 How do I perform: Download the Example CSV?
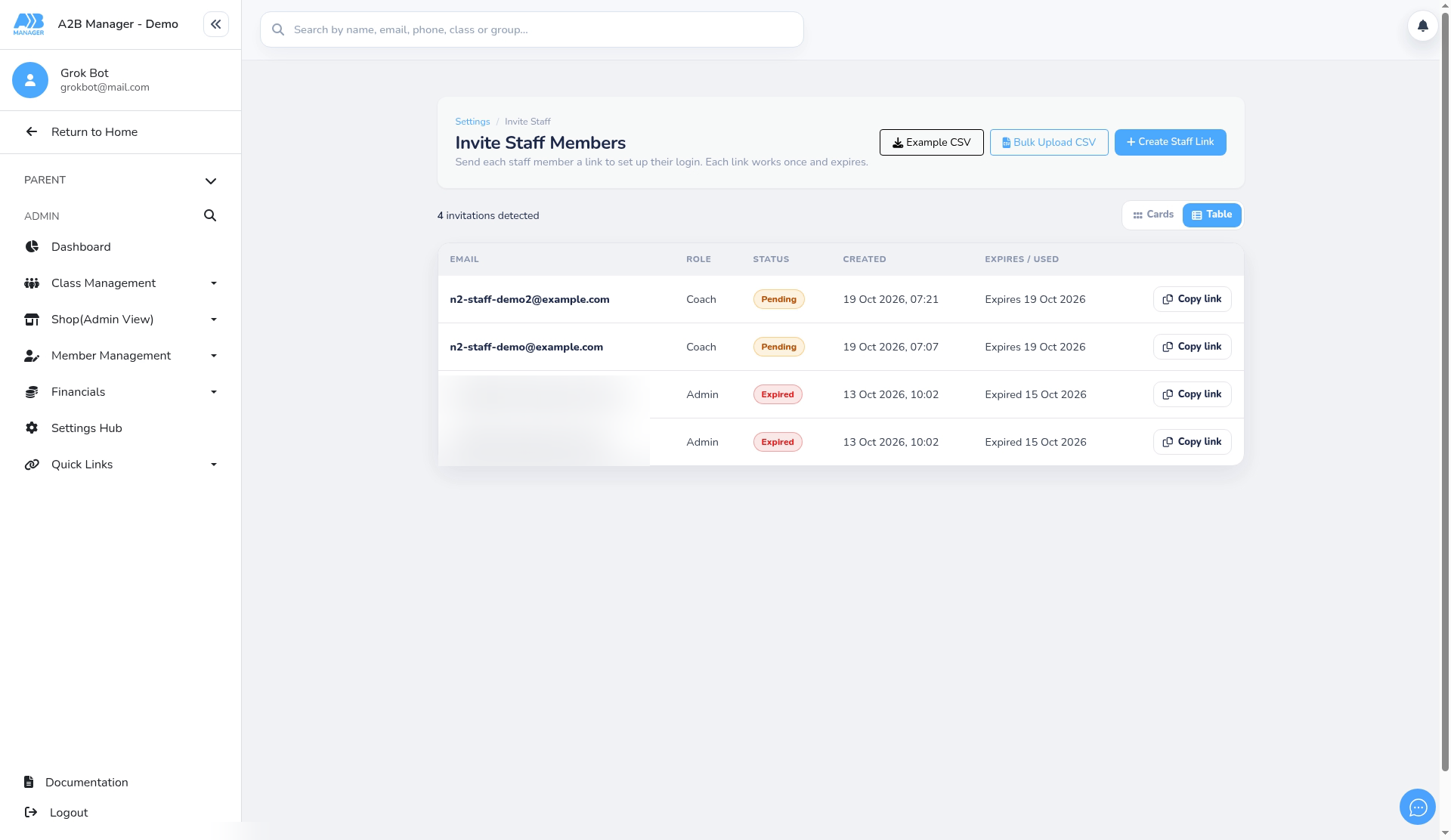(x=931, y=142)
